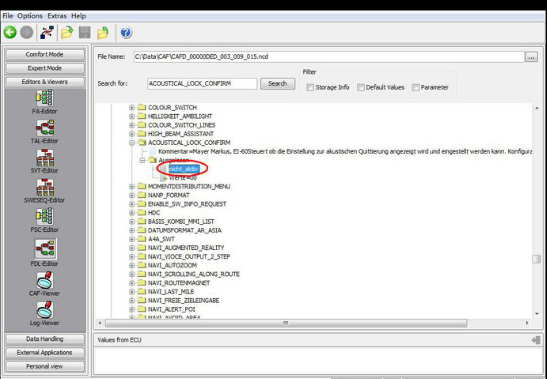The height and width of the screenshot is (379, 547).
Task: Expand the ENABLE_SW_INFO_REQUEST node
Action: pos(132,204)
